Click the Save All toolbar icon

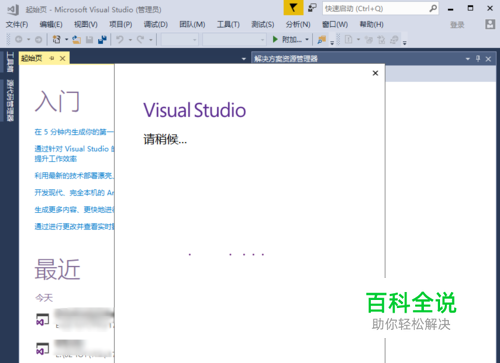102,40
